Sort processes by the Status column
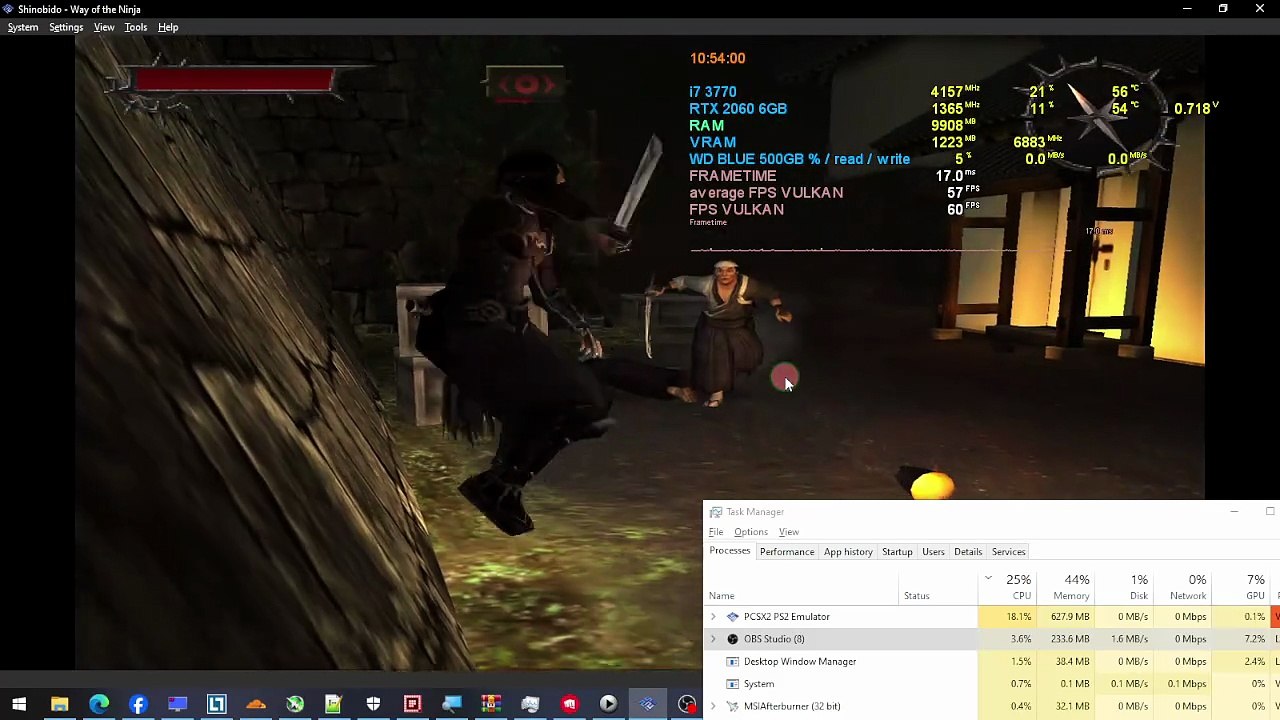 coord(917,596)
